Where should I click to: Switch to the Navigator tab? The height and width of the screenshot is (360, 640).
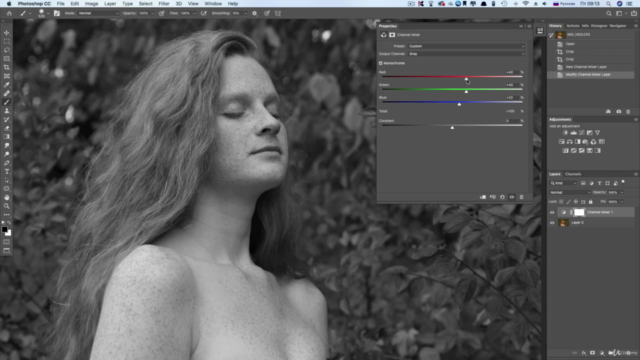point(618,26)
